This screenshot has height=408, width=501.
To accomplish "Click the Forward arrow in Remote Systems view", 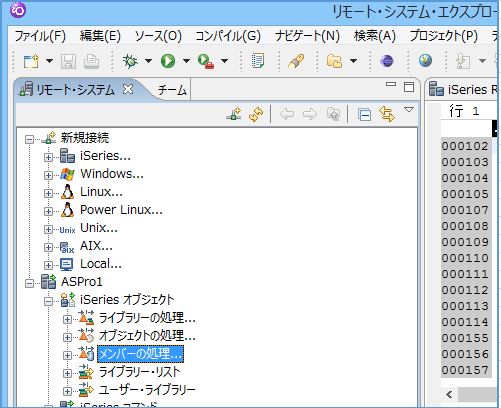I will (x=309, y=115).
